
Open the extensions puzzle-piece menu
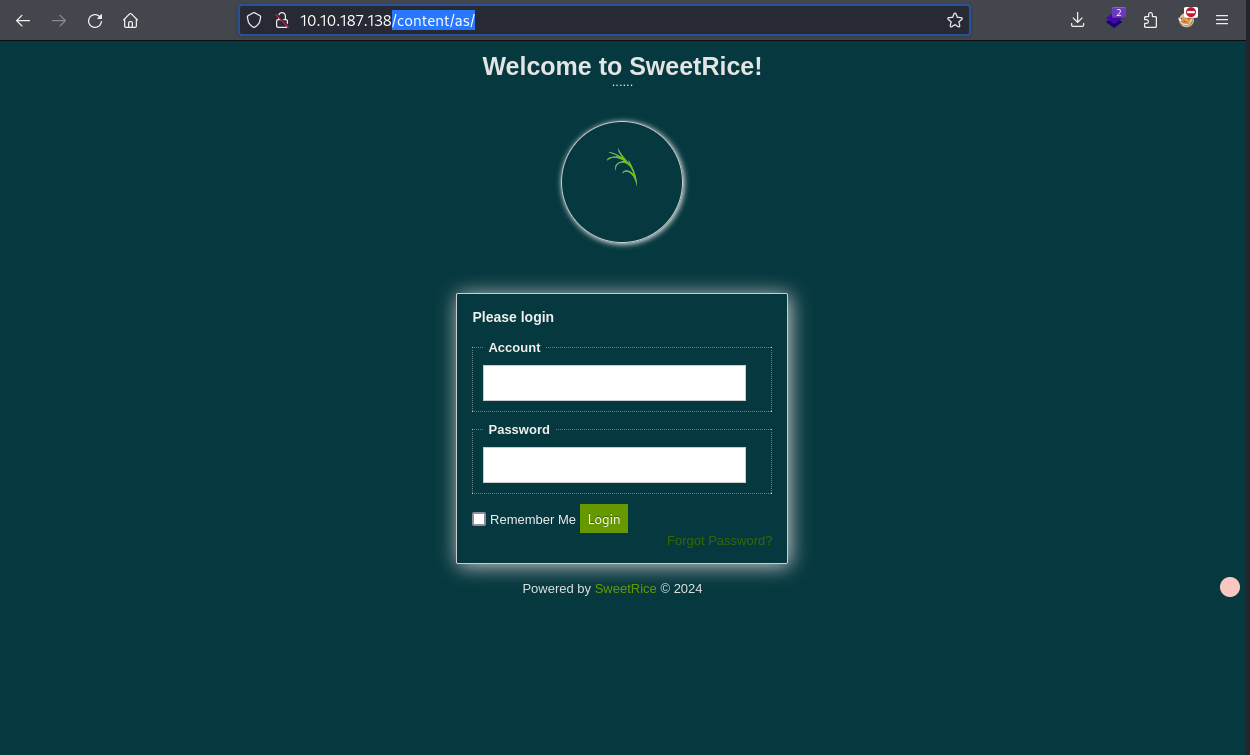click(x=1150, y=20)
